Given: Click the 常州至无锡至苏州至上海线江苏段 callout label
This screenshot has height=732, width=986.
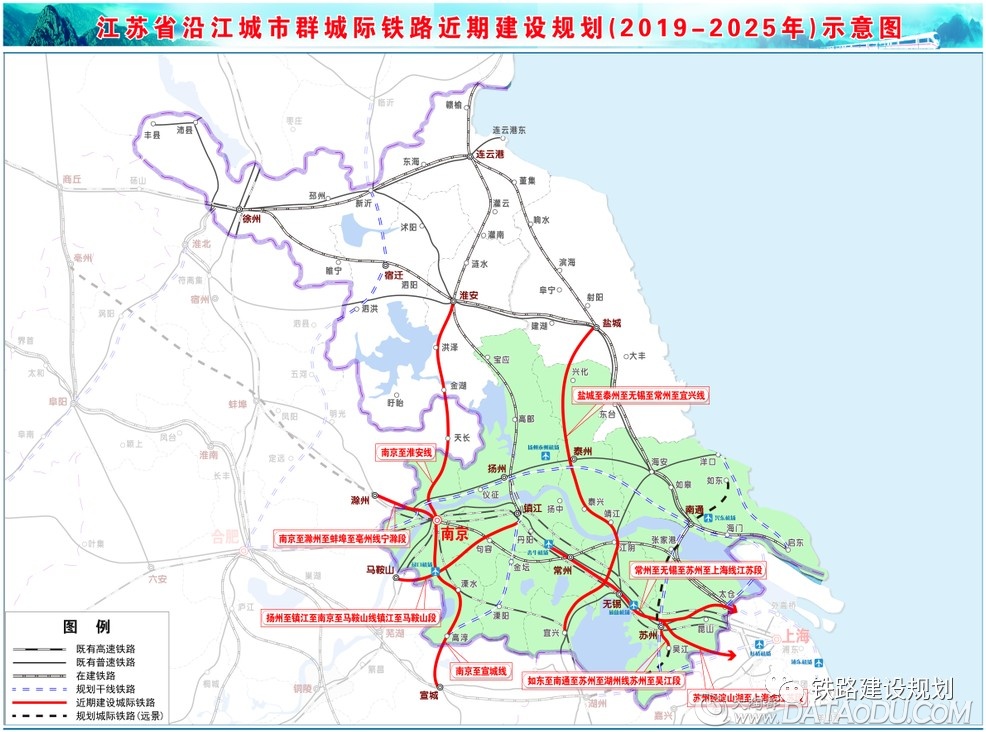Looking at the screenshot, I should tap(698, 570).
